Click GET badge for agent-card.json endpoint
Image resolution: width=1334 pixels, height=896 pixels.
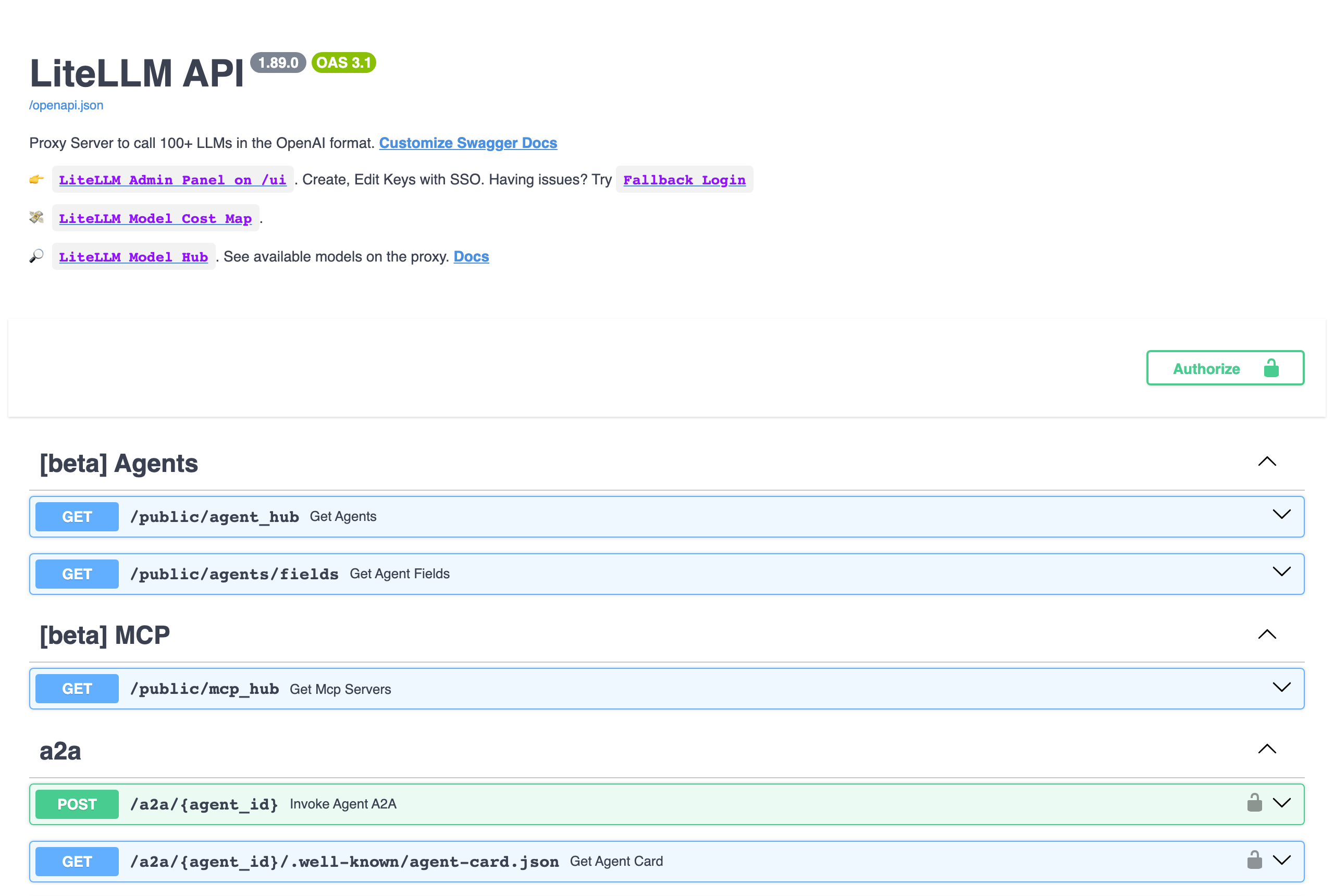(x=77, y=861)
